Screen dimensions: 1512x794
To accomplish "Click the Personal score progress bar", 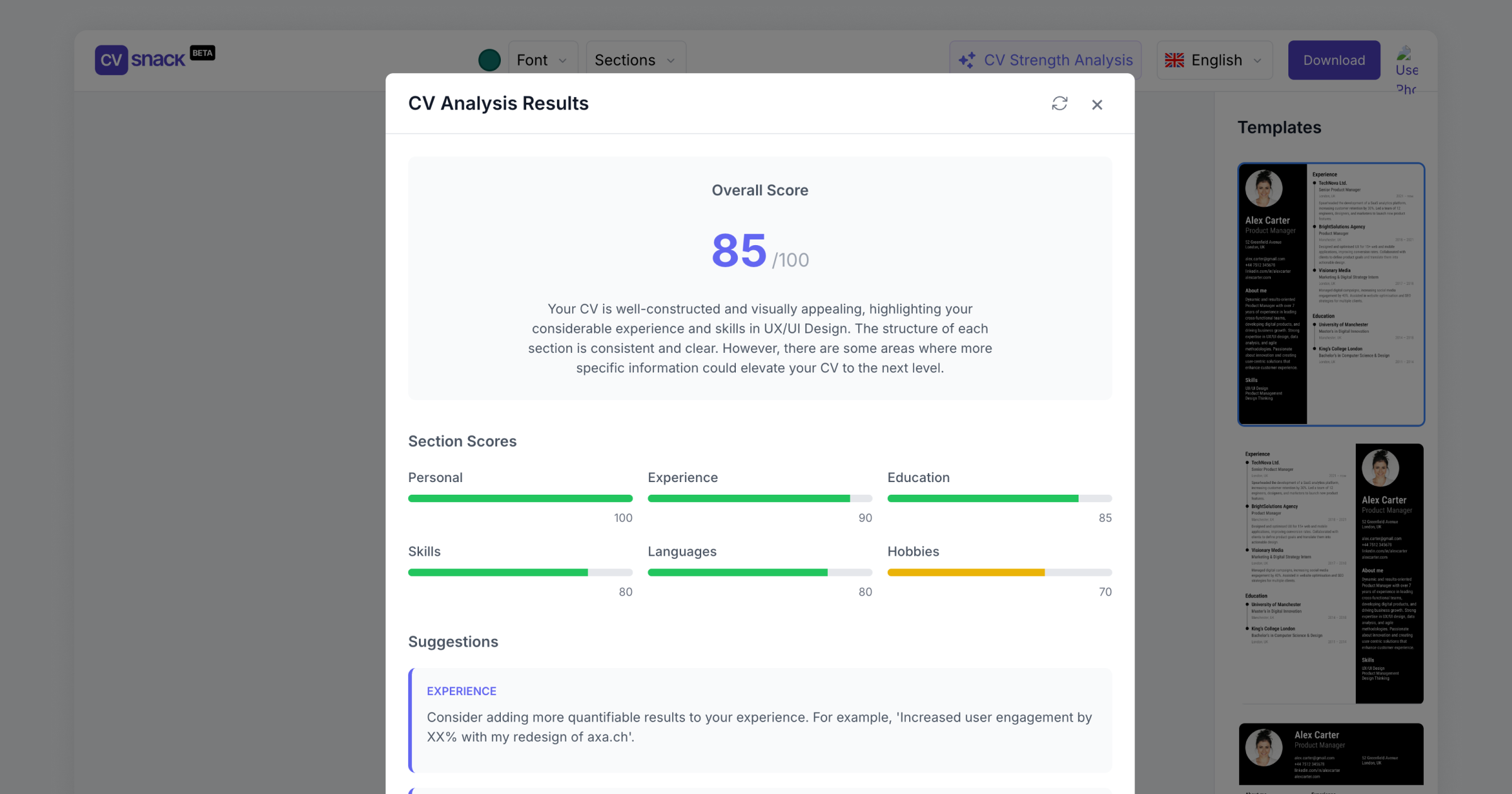I will click(520, 498).
